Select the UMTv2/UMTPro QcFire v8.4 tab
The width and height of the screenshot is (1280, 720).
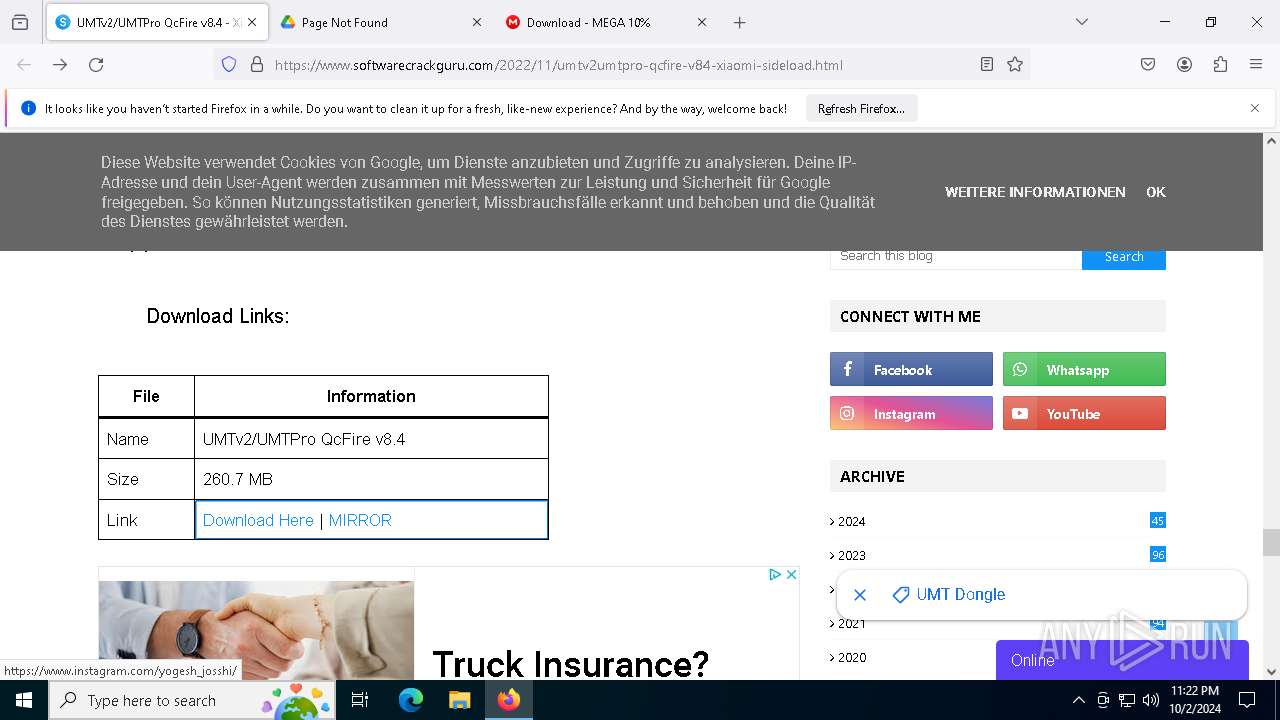(157, 22)
